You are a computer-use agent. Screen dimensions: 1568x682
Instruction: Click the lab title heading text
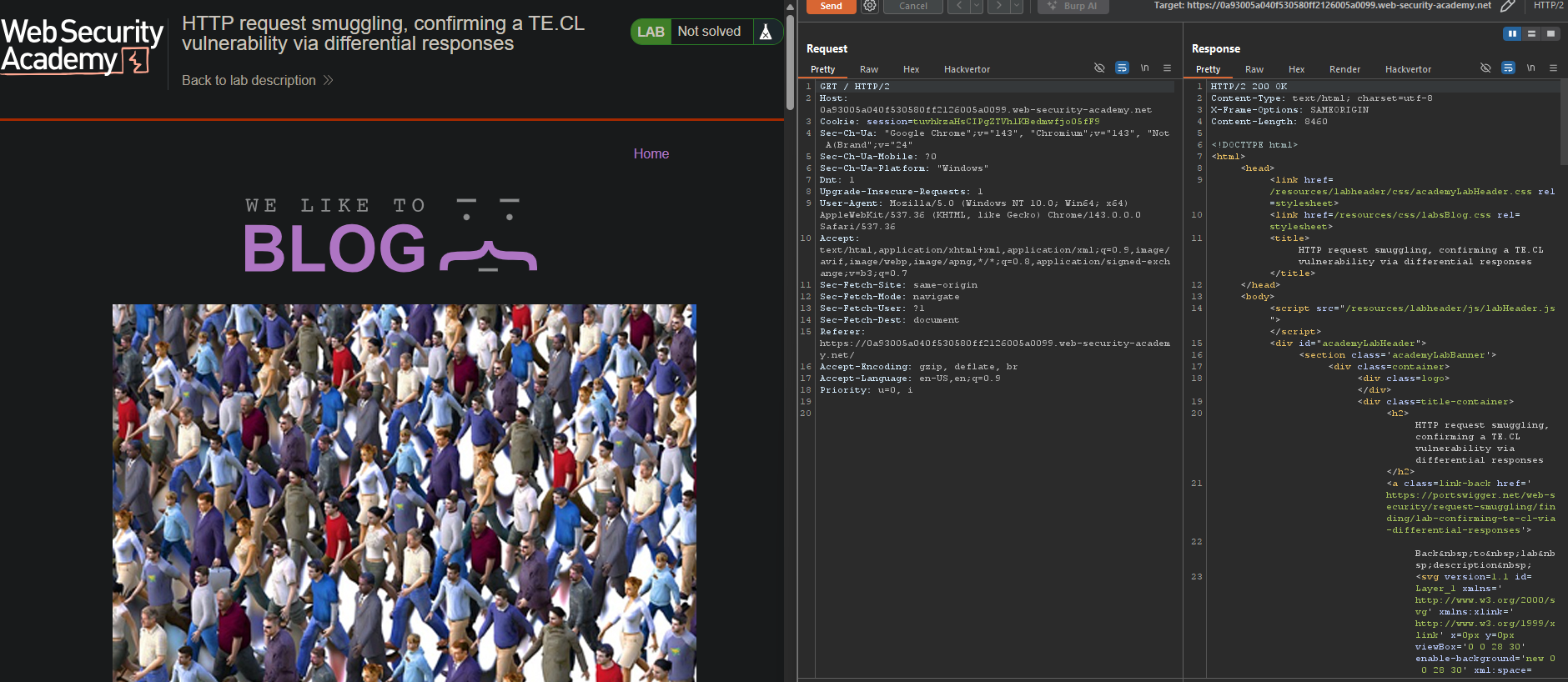tap(384, 33)
